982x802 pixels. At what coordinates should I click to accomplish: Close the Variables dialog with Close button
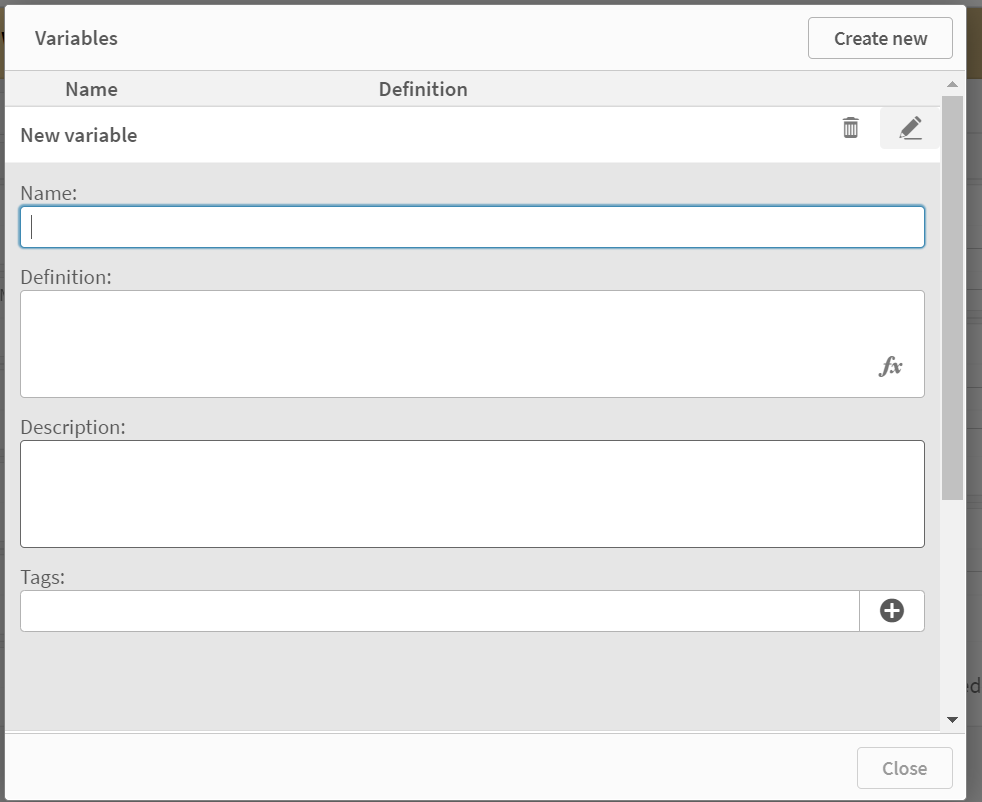[904, 768]
